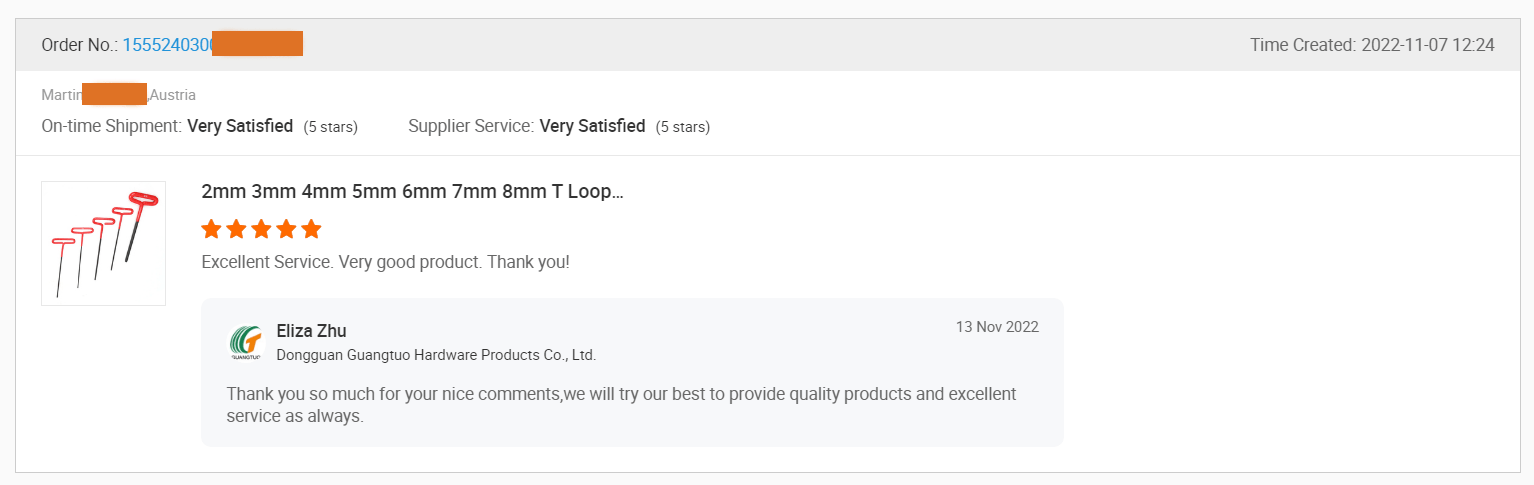Click Dongguan Guangtuo Hardware Products Co., Ltd.
The width and height of the screenshot is (1534, 485).
coord(436,355)
